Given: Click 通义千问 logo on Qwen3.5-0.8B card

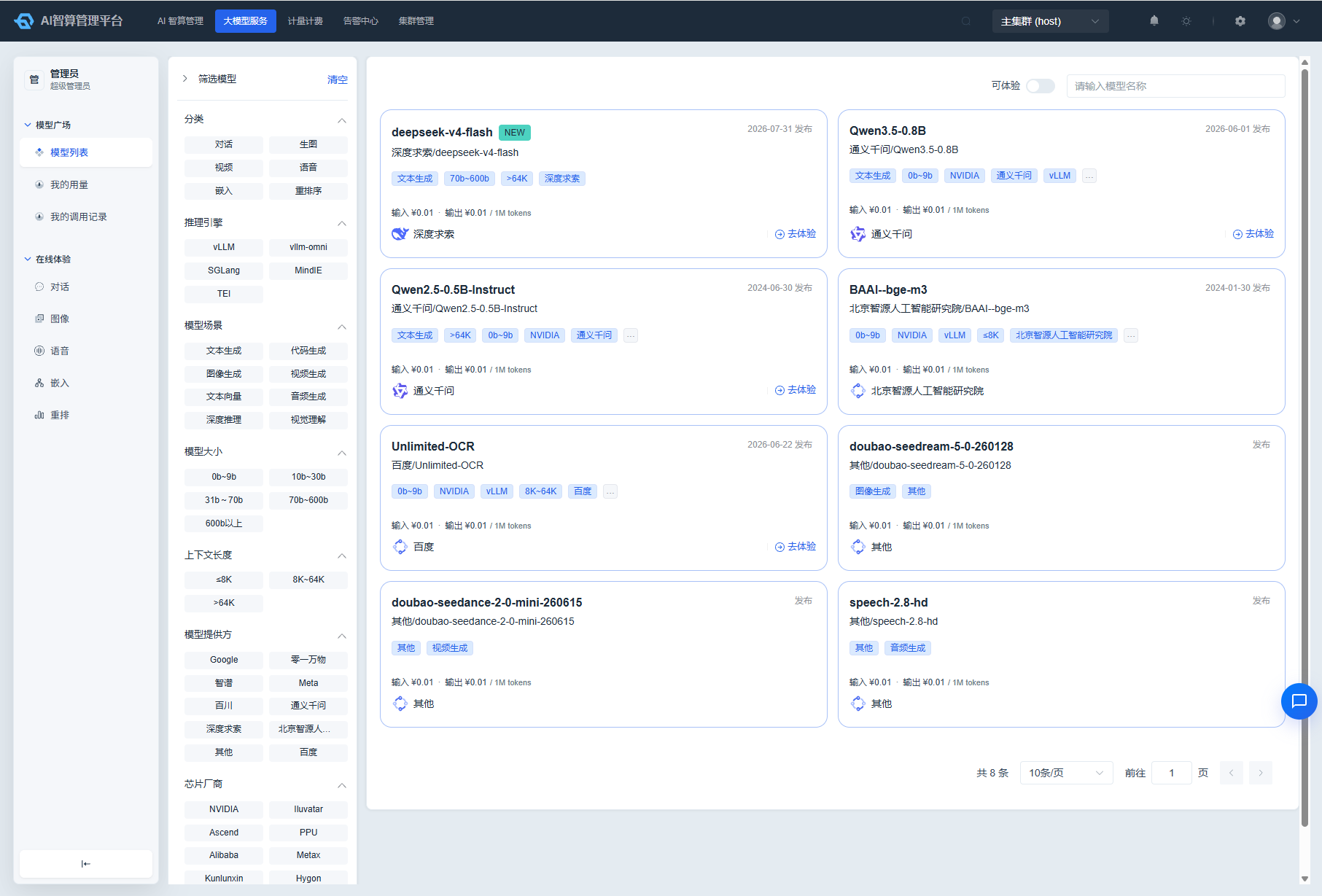Looking at the screenshot, I should coord(858,234).
